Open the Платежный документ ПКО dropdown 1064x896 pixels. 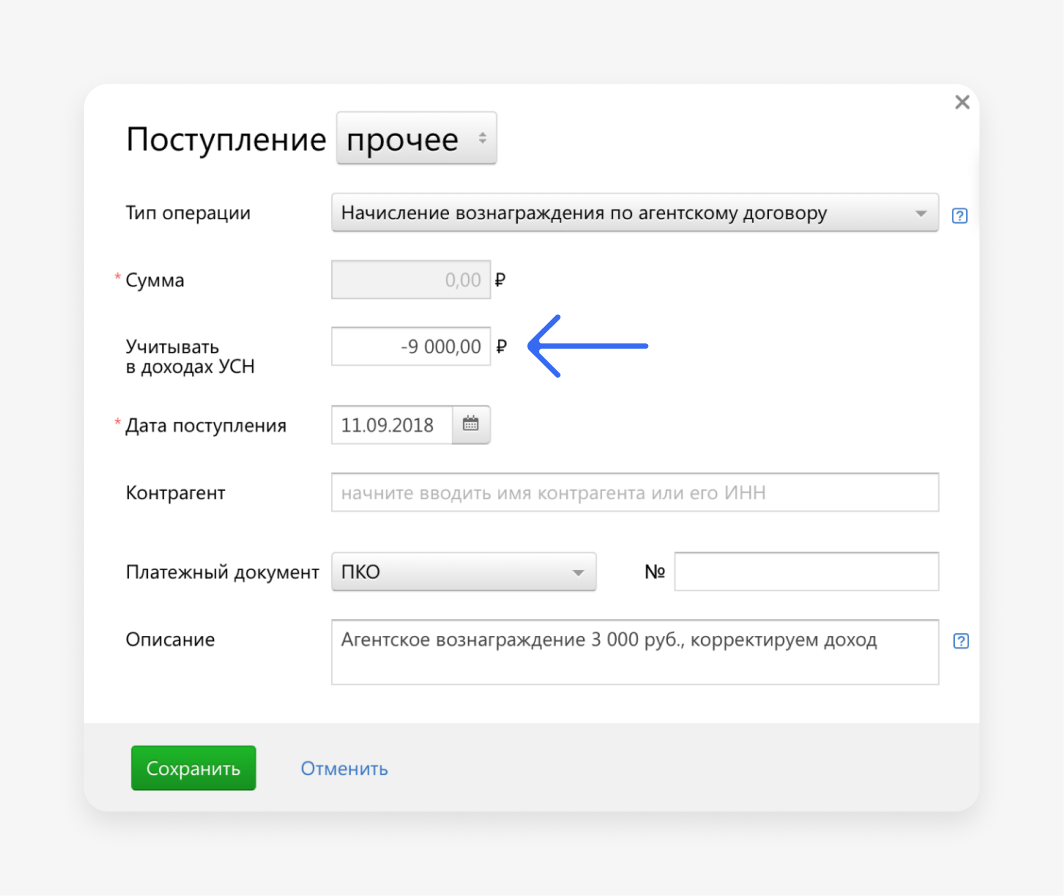click(463, 572)
